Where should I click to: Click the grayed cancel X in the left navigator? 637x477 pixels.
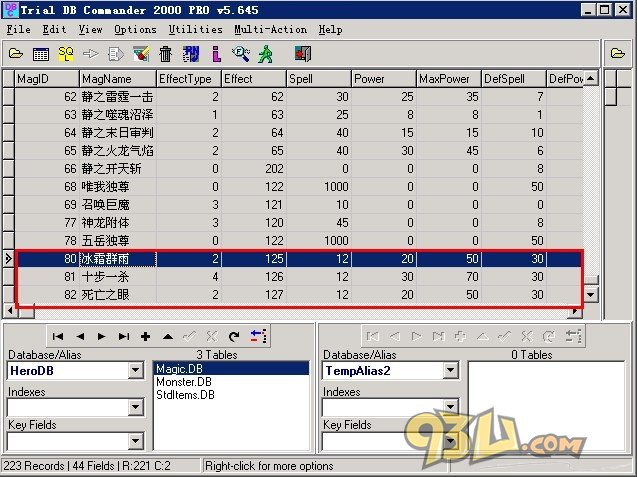point(212,336)
